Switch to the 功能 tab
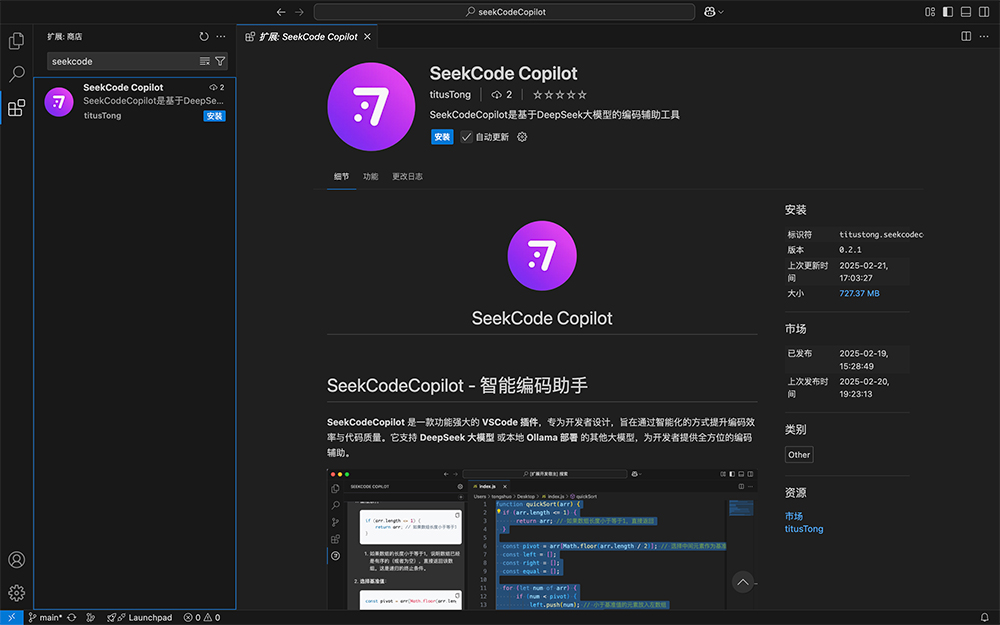Image resolution: width=1000 pixels, height=625 pixels. [x=370, y=177]
